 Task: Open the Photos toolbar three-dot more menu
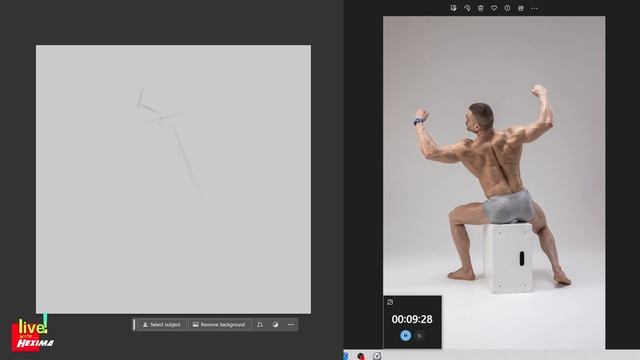(534, 8)
